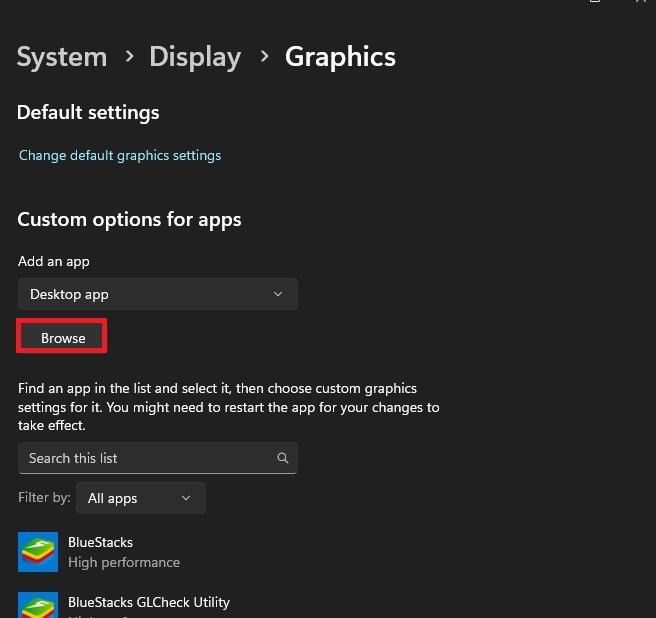Click the Graphics breadcrumb title
Image resolution: width=656 pixels, height=618 pixels.
tap(340, 57)
